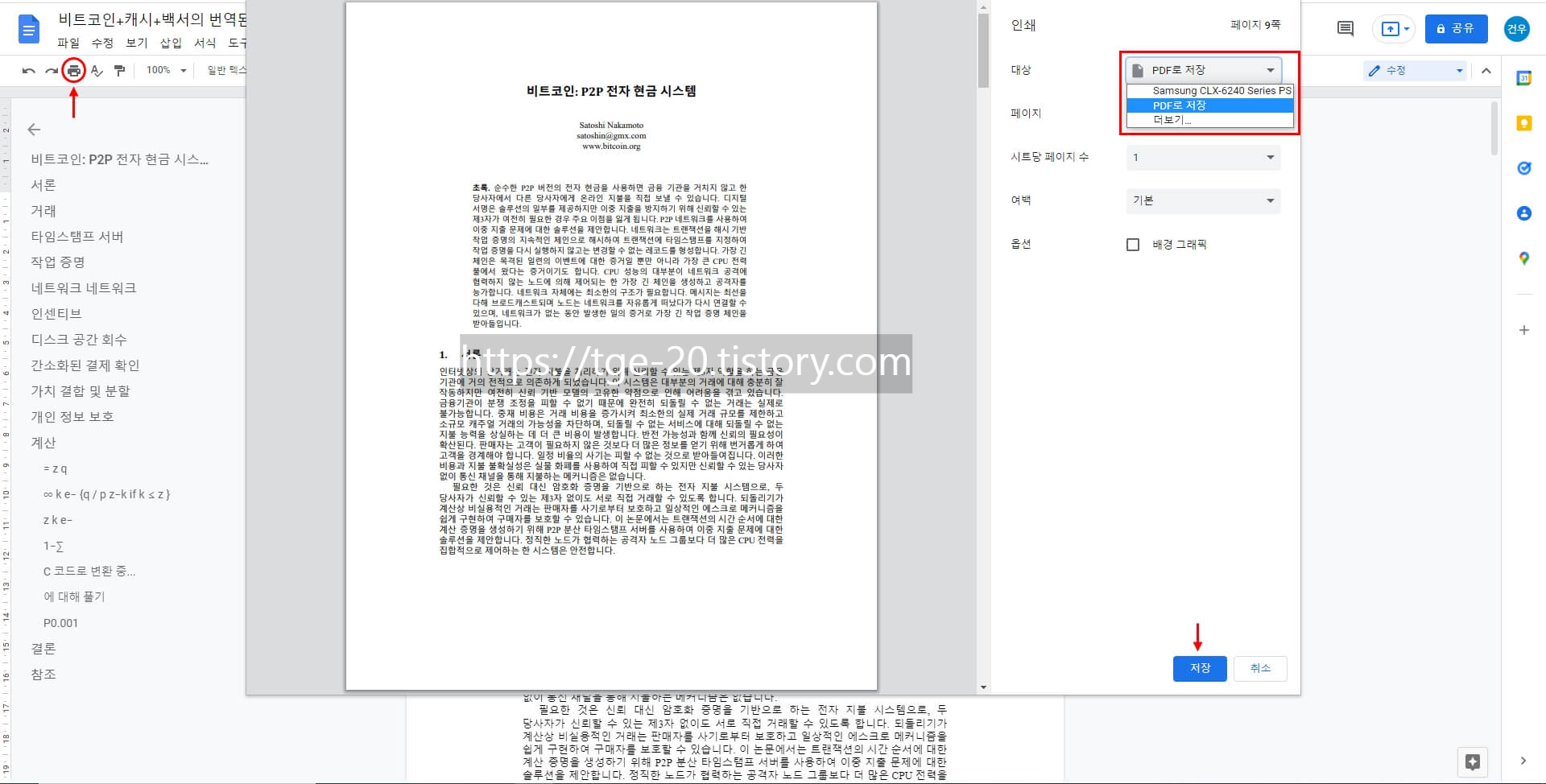Click the 취소 button

[x=1260, y=668]
